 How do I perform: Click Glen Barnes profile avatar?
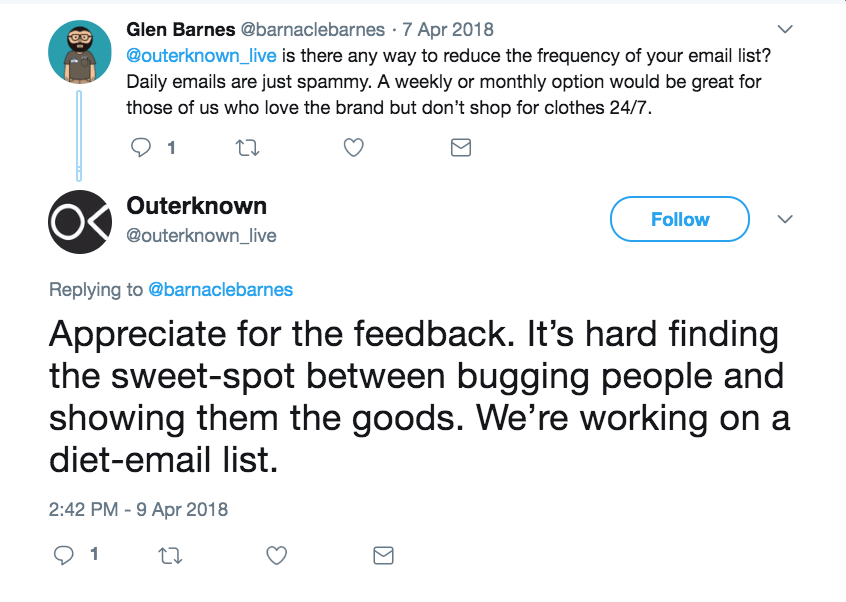point(79,52)
